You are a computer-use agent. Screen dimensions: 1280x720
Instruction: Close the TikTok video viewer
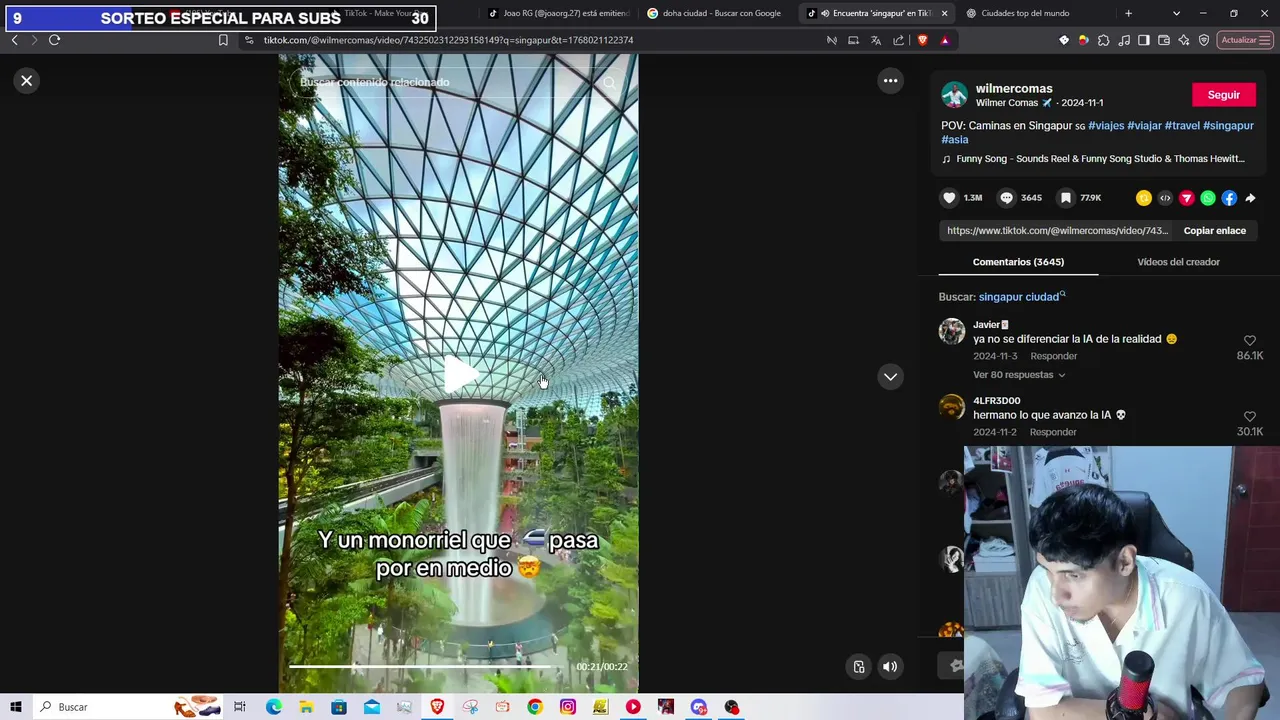point(27,81)
